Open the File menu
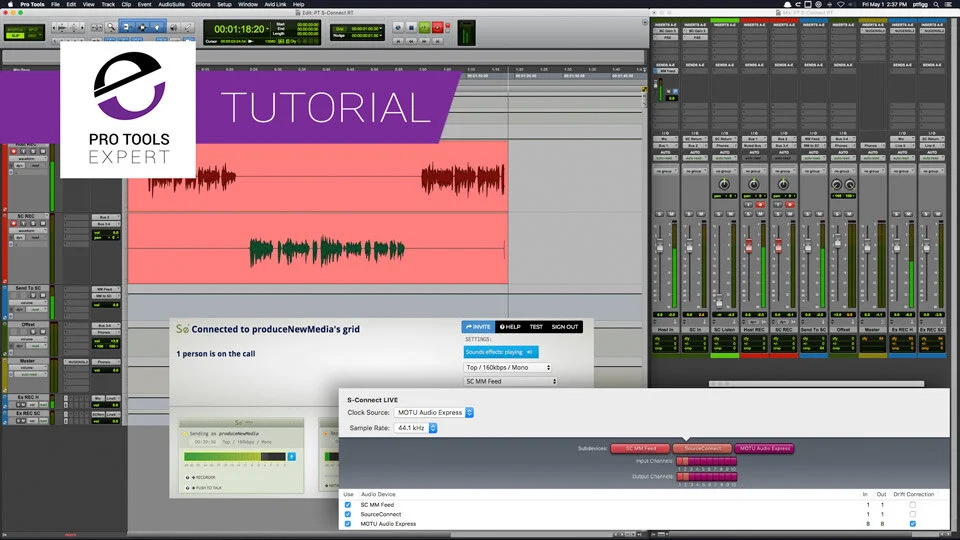This screenshot has height=540, width=960. [55, 4]
